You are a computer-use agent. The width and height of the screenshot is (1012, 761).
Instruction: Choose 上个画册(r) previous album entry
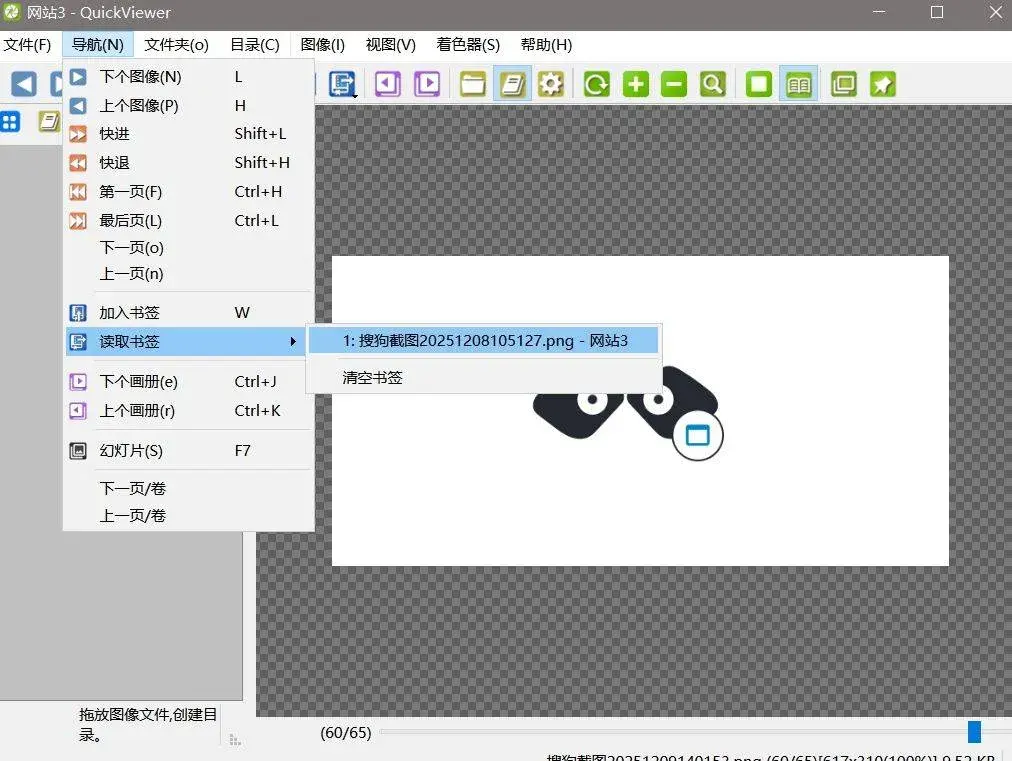tap(188, 411)
